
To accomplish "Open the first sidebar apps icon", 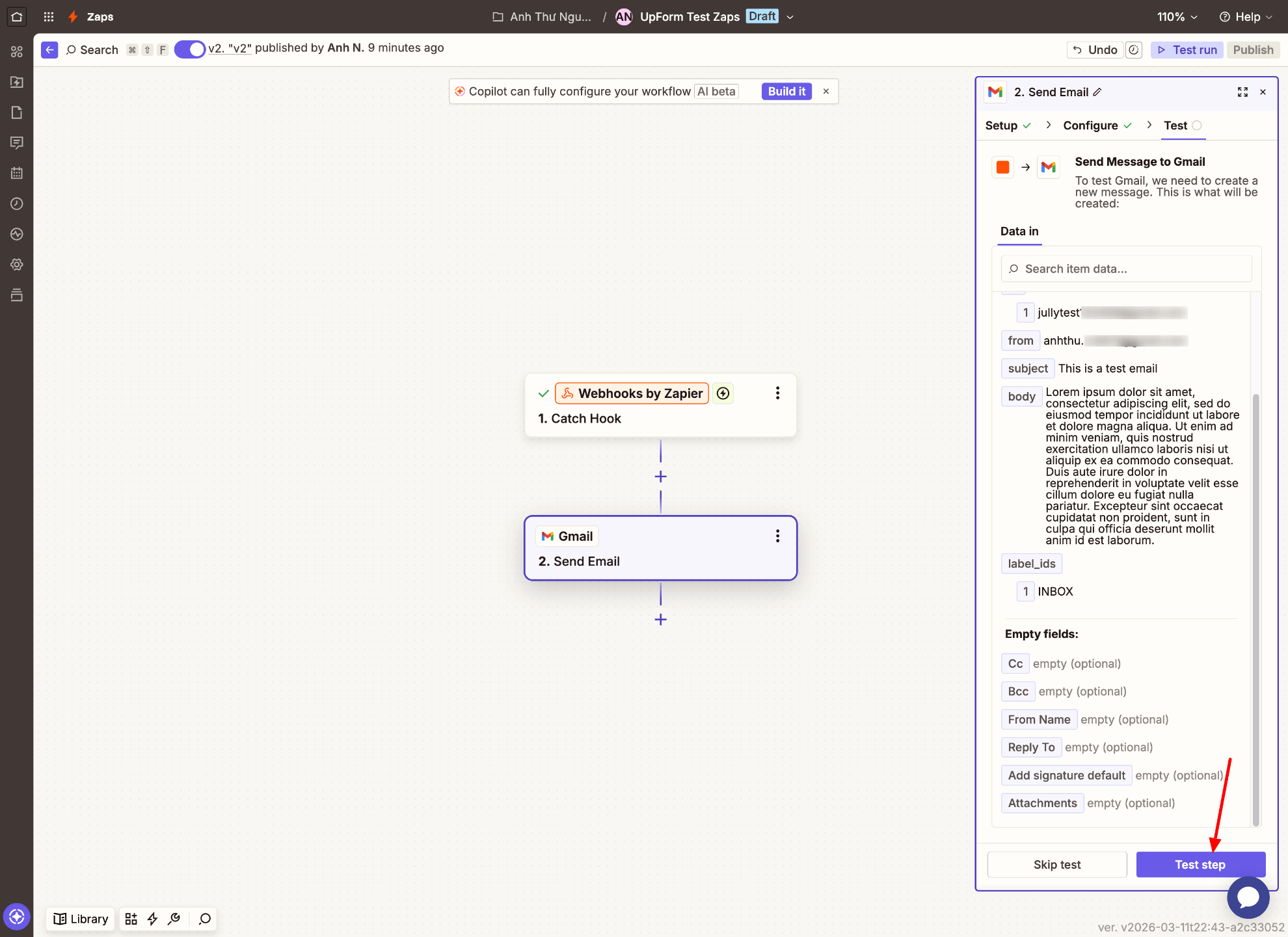I will [17, 51].
